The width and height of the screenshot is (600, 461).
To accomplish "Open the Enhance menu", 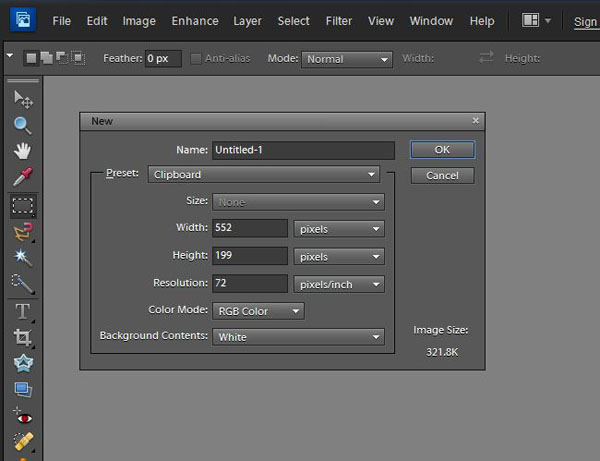I will pos(195,21).
